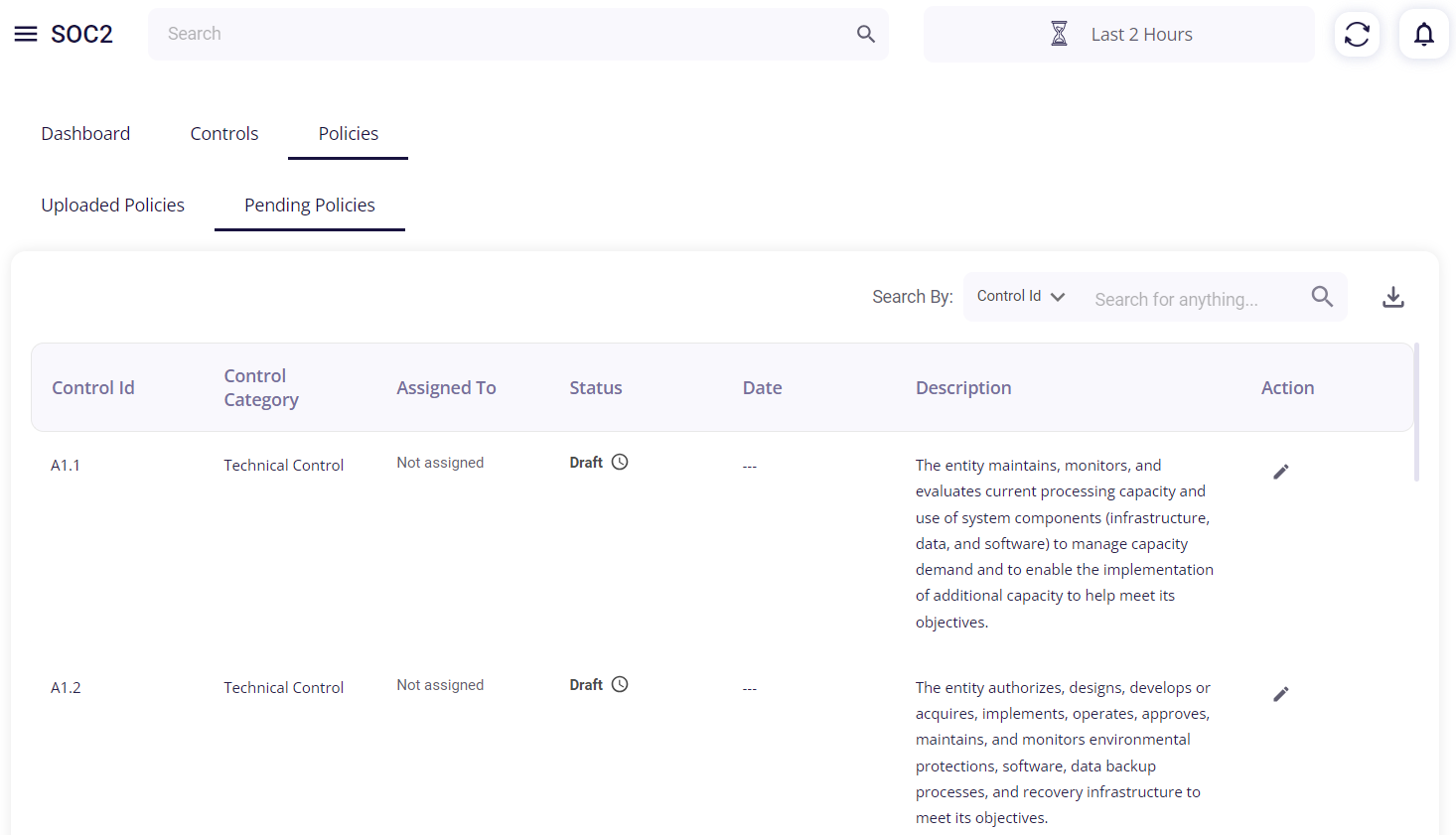Image resolution: width=1456 pixels, height=835 pixels.
Task: Click the A1.1 description about processing capacity
Action: (1065, 543)
